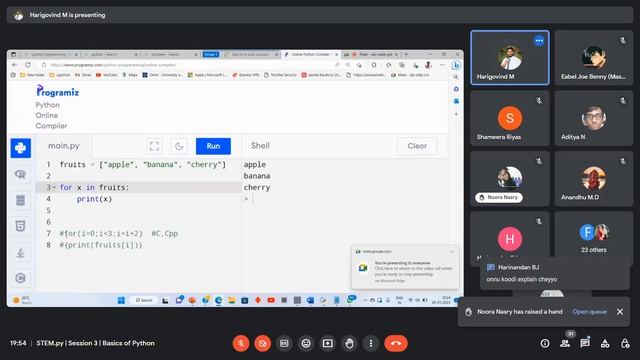Viewport: 640px width, 360px height.
Task: Select Anandhu M.D participant tile
Action: tap(594, 178)
